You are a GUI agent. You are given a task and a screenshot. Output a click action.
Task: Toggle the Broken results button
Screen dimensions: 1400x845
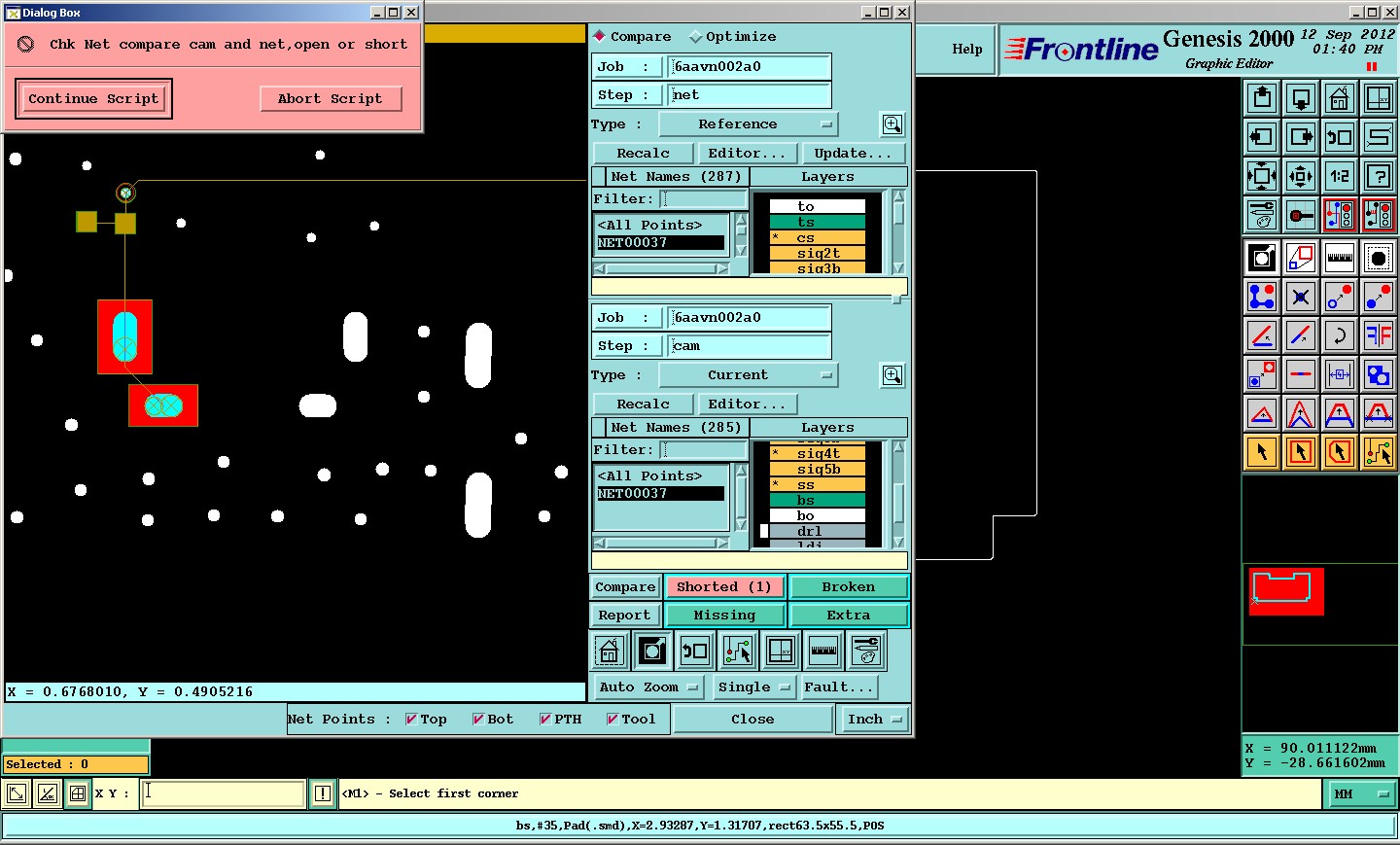(849, 586)
